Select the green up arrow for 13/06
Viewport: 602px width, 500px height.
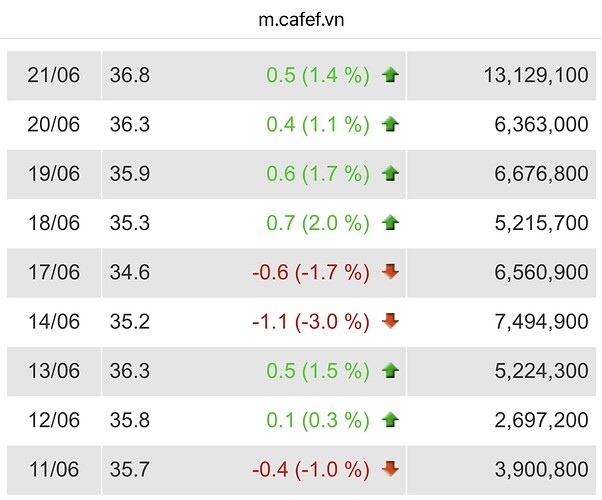pyautogui.click(x=390, y=371)
